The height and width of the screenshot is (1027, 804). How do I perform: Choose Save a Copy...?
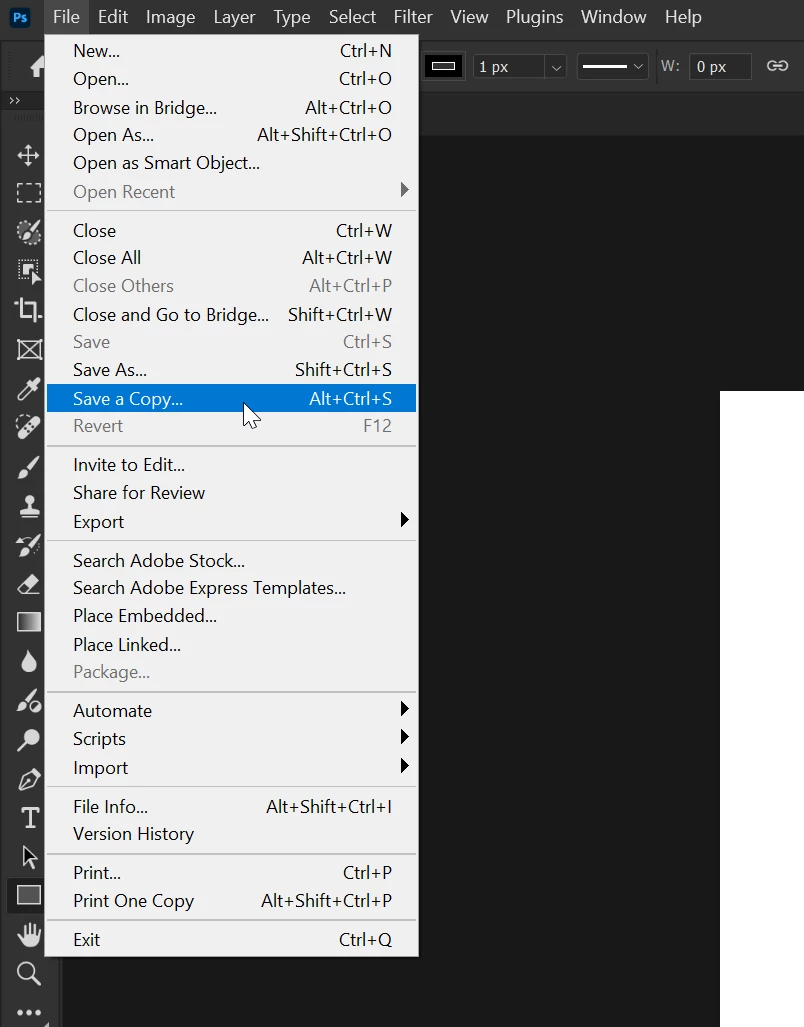[232, 398]
